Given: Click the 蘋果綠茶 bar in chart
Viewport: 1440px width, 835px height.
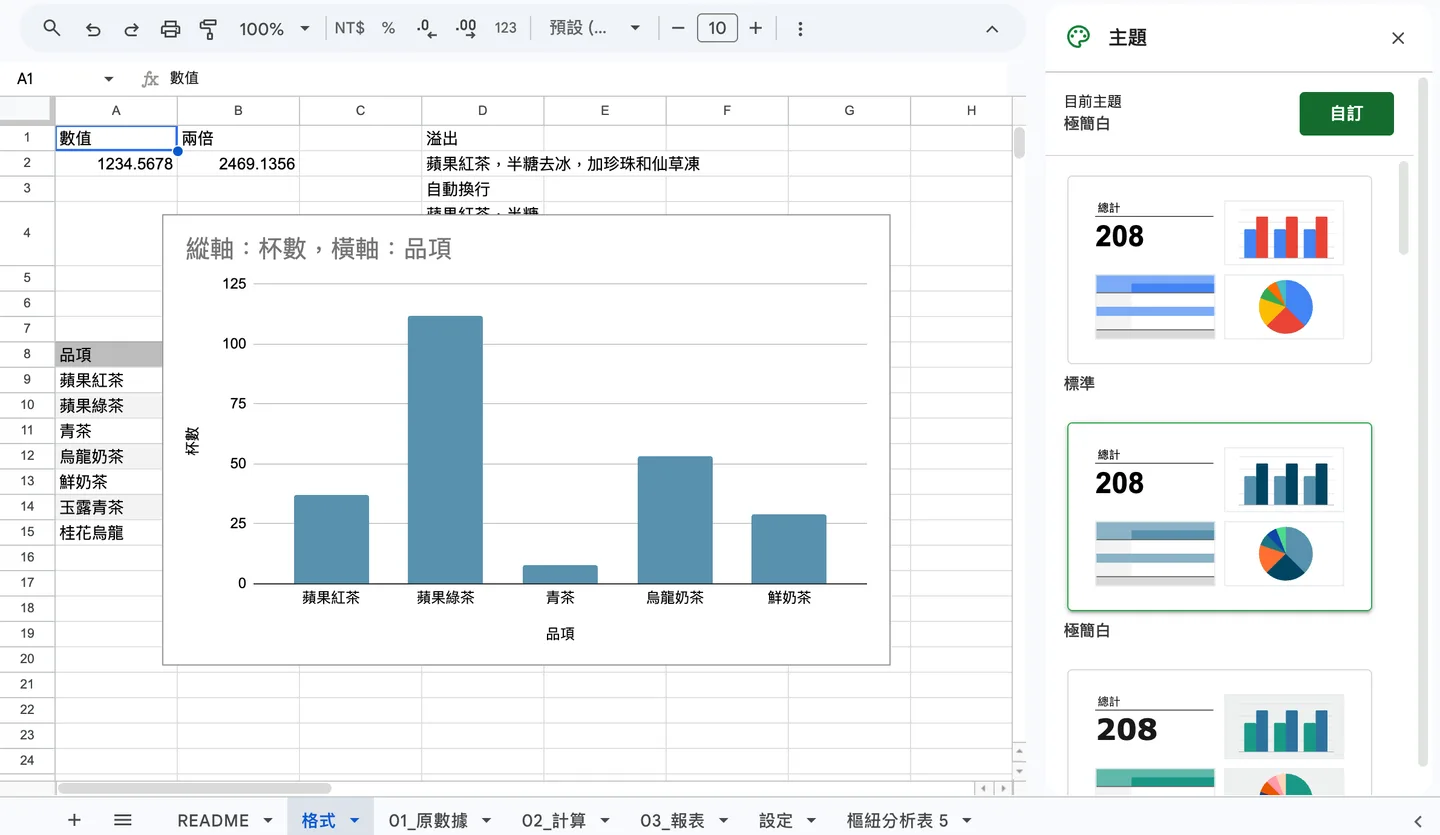Looking at the screenshot, I should tap(445, 450).
